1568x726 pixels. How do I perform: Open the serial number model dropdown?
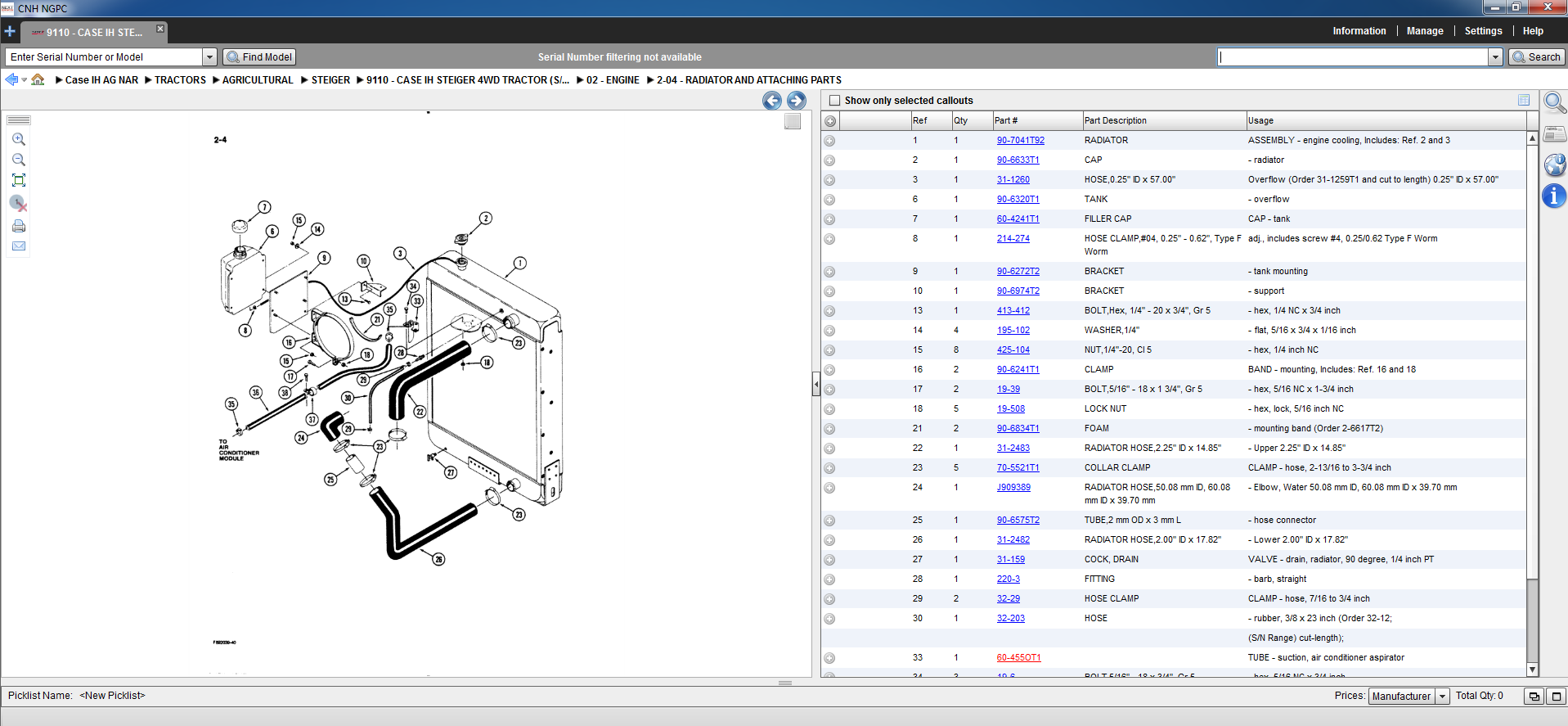click(209, 57)
